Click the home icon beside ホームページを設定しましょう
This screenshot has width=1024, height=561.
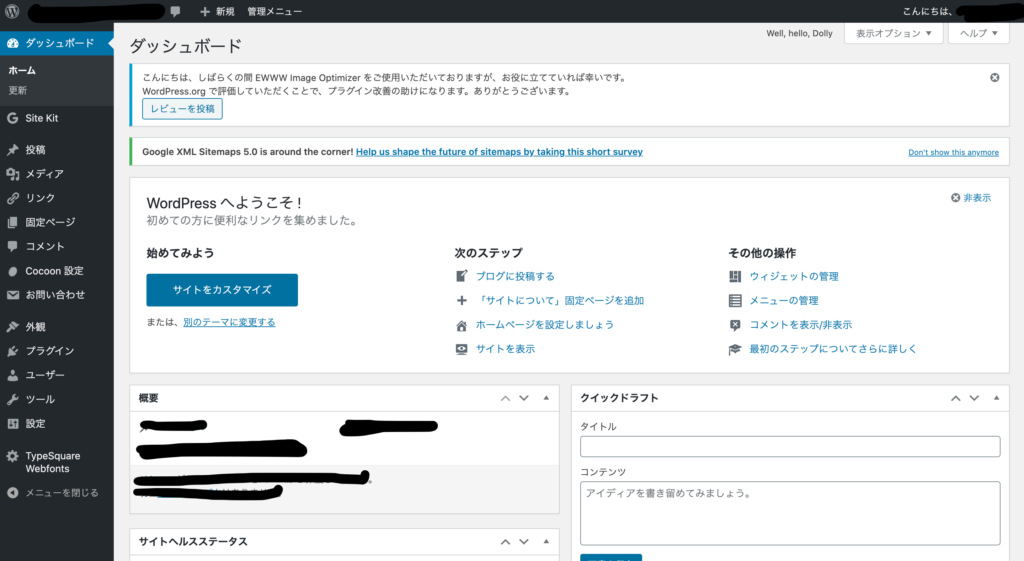pos(461,325)
